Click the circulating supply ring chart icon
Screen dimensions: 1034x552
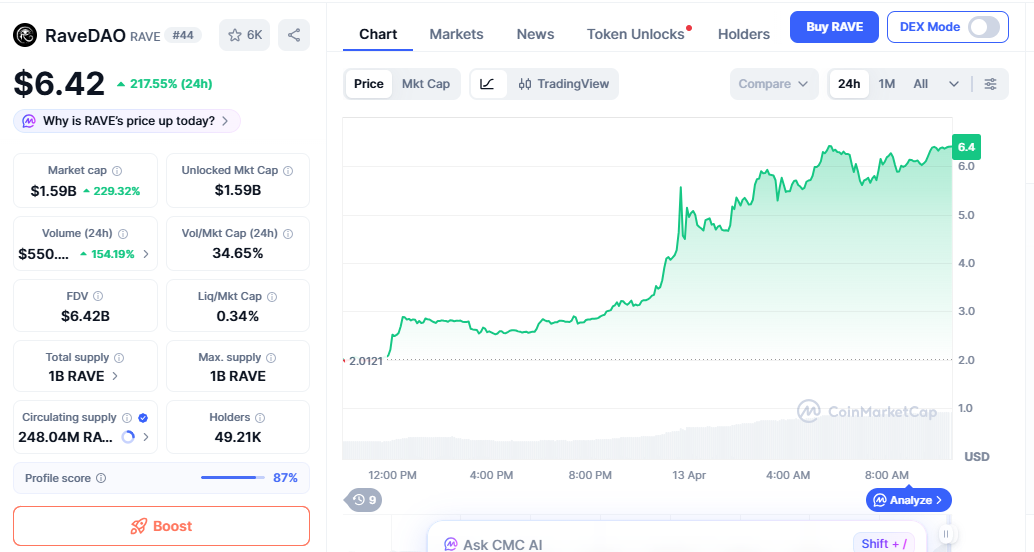click(129, 437)
